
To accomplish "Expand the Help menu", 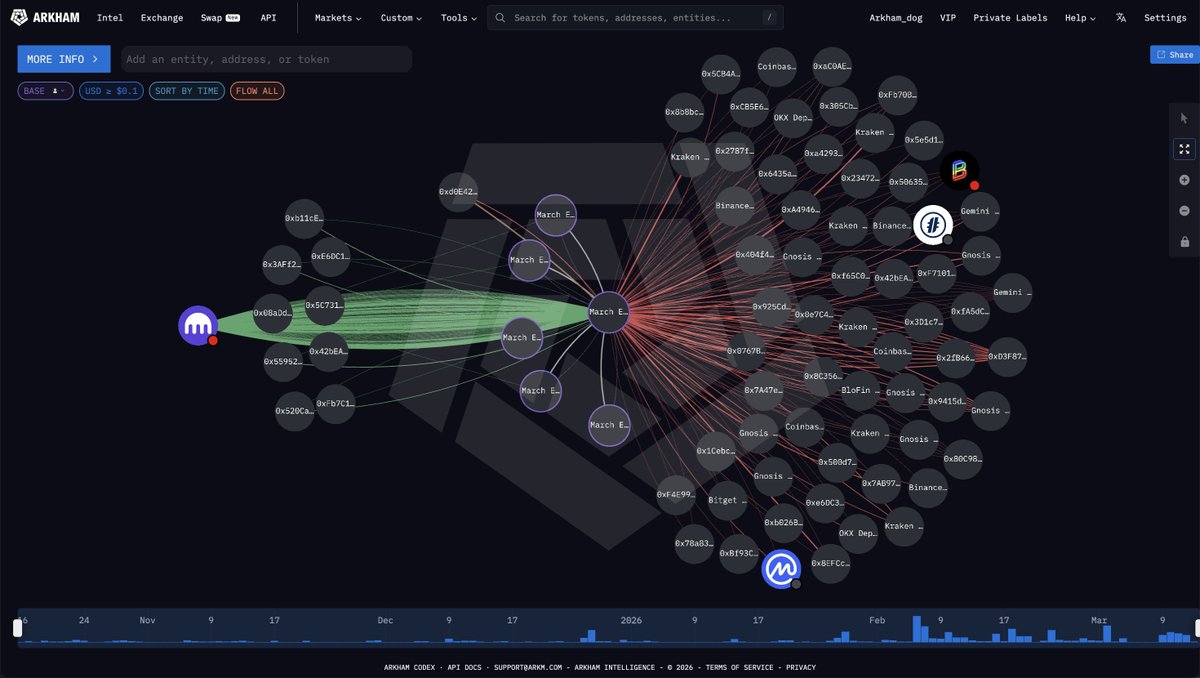I will pyautogui.click(x=1080, y=18).
